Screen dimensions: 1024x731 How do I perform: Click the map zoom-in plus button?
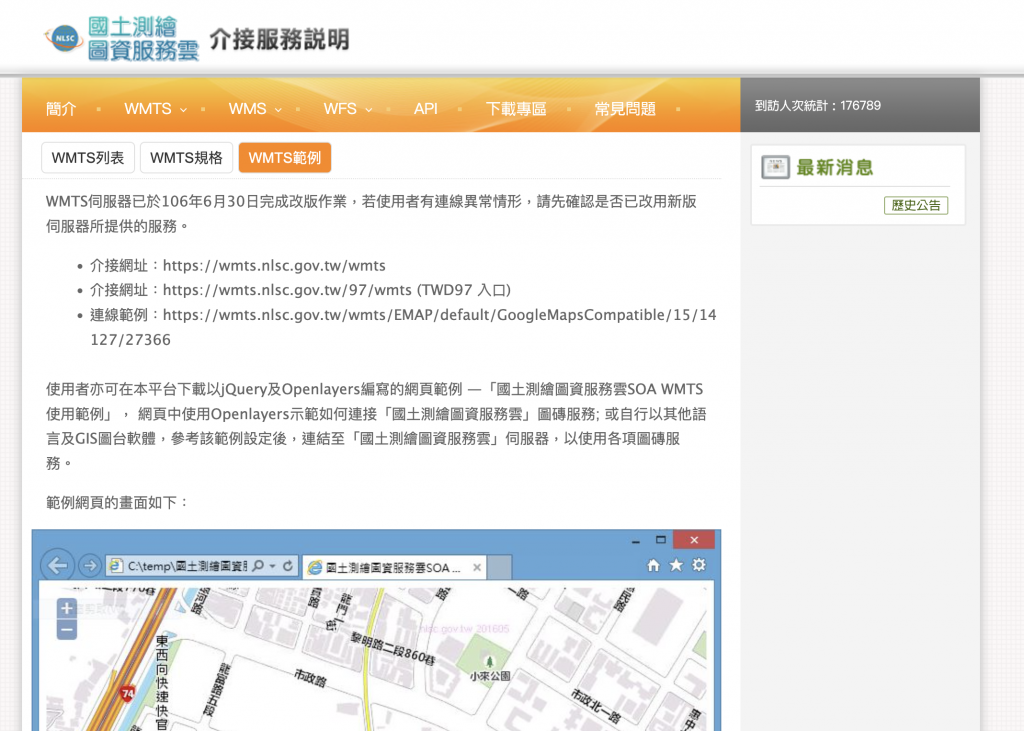[67, 608]
